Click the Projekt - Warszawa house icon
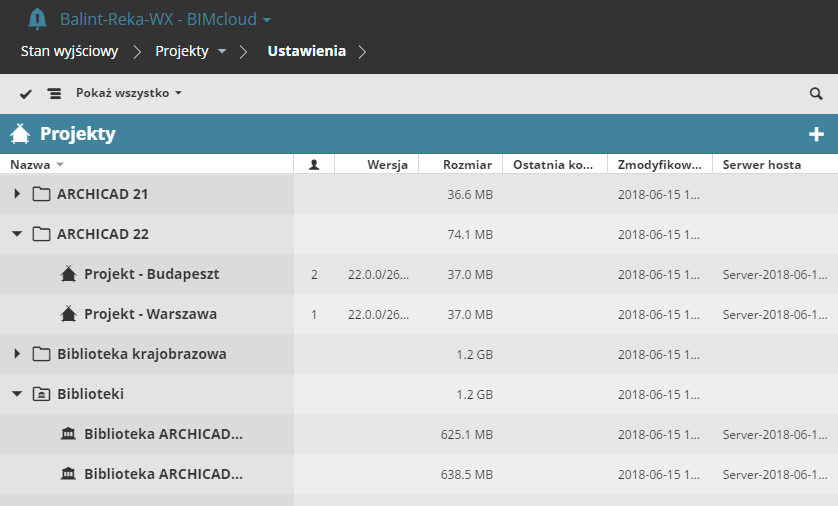The height and width of the screenshot is (506, 838). click(69, 314)
